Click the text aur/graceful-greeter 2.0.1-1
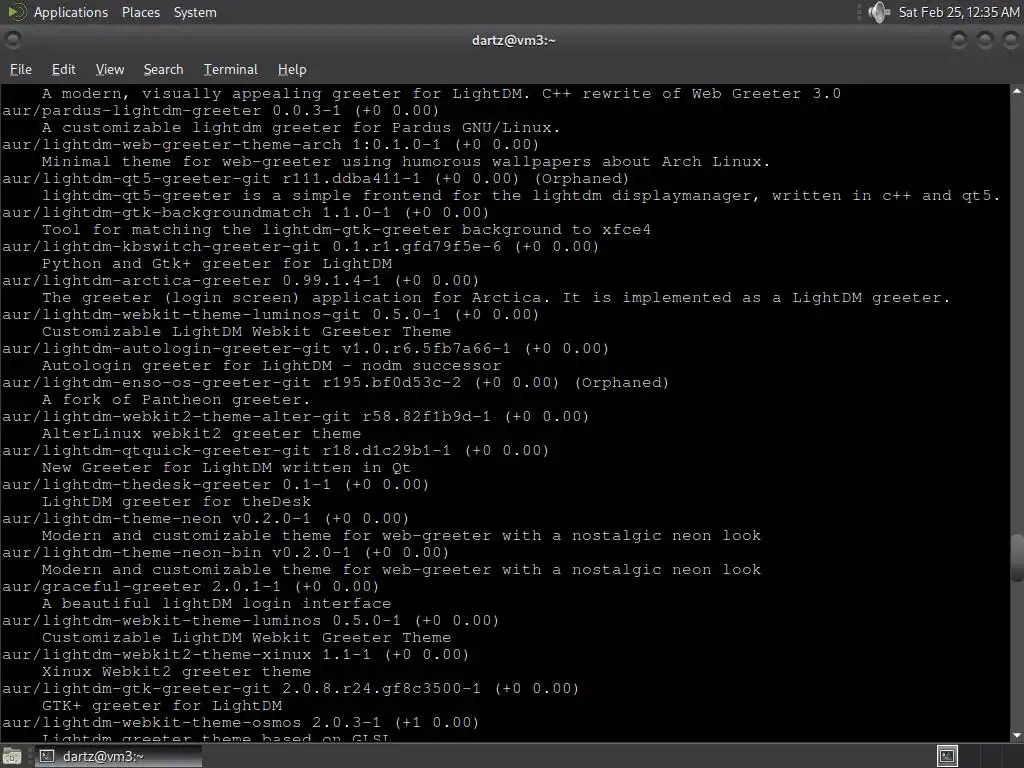Viewport: 1024px width, 768px height. pyautogui.click(x=141, y=586)
